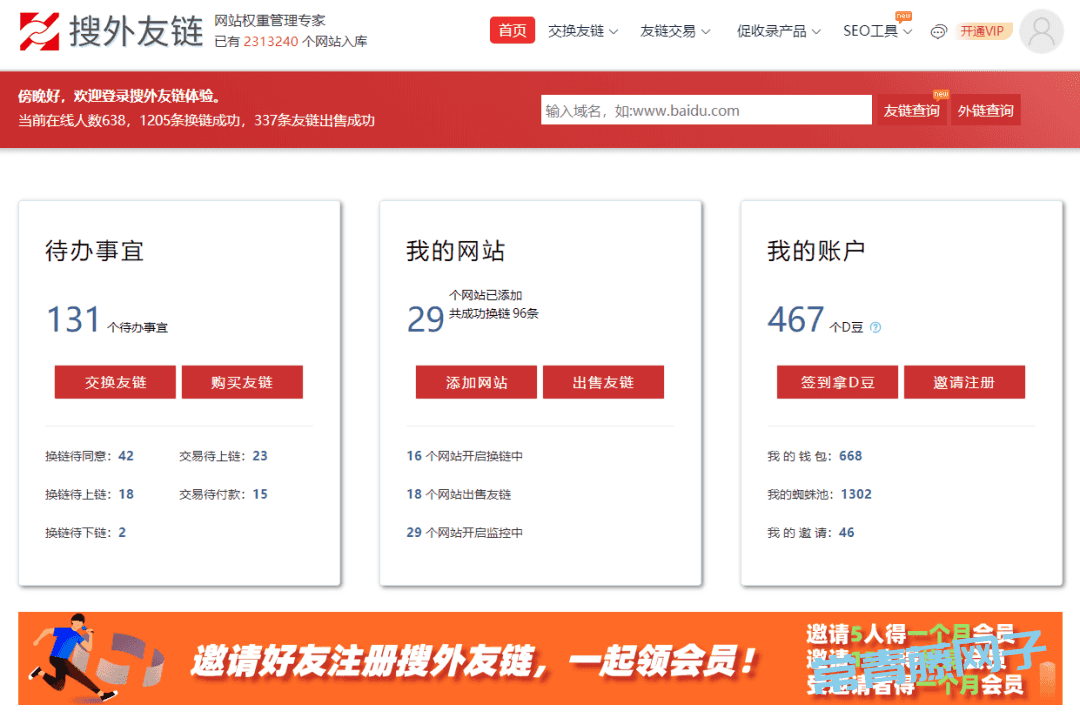
Task: Open 换链待上链: 18 link
Action: click(90, 494)
